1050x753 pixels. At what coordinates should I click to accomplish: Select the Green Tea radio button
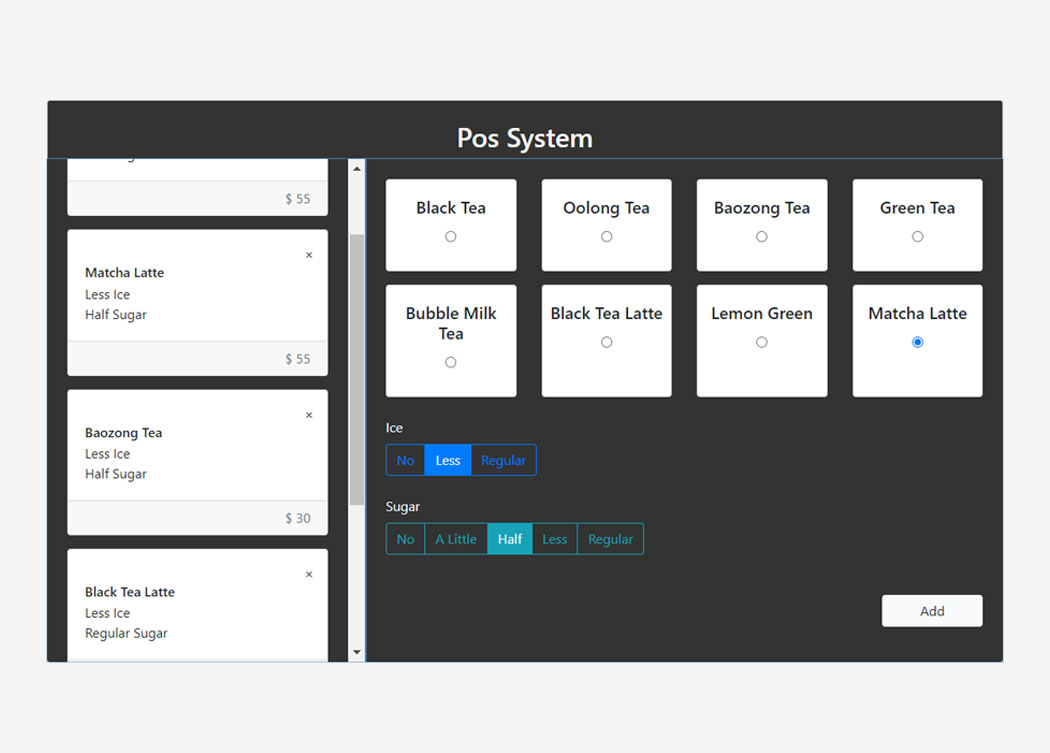917,237
